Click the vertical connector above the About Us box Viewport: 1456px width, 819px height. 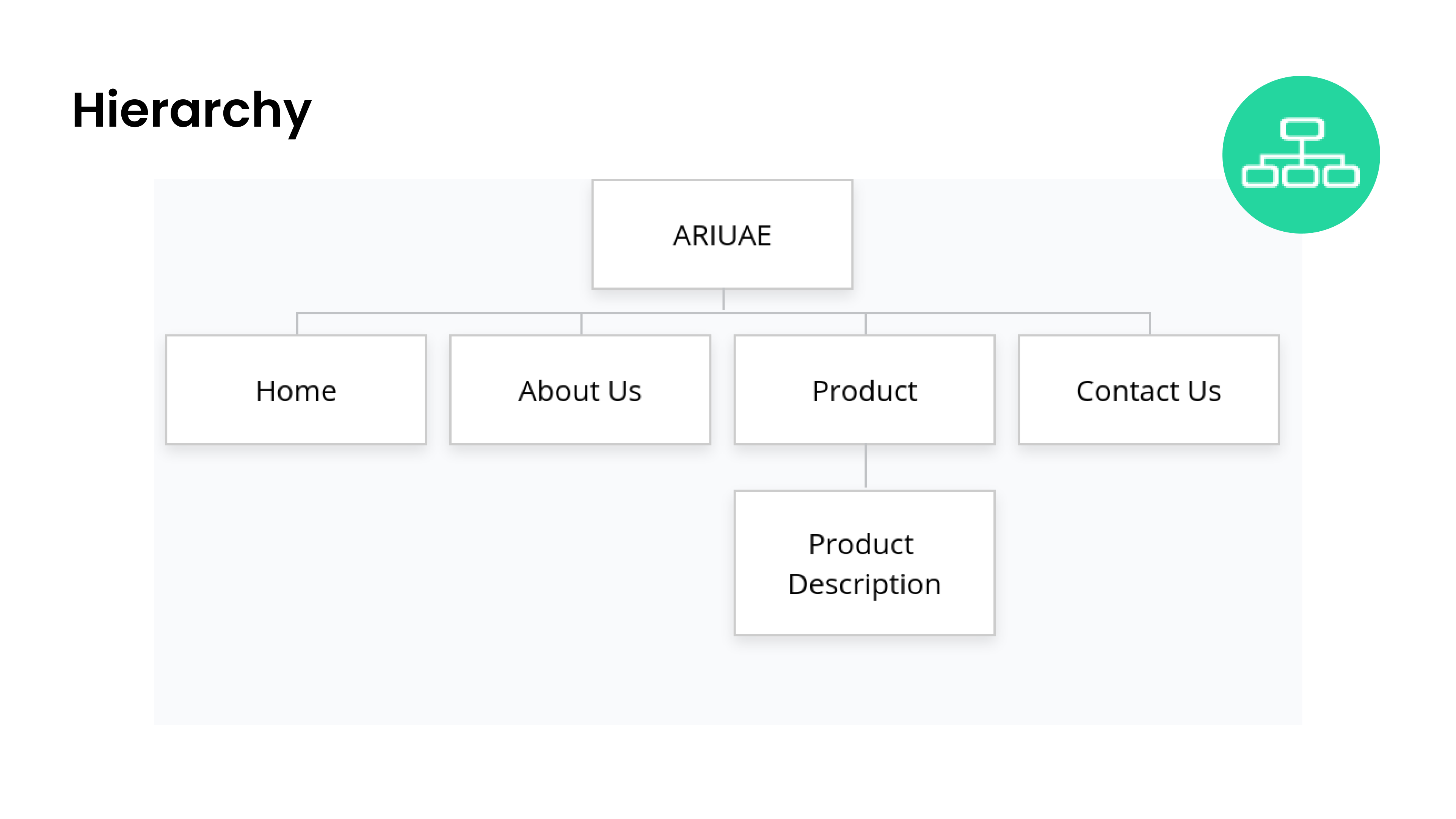[x=581, y=324]
